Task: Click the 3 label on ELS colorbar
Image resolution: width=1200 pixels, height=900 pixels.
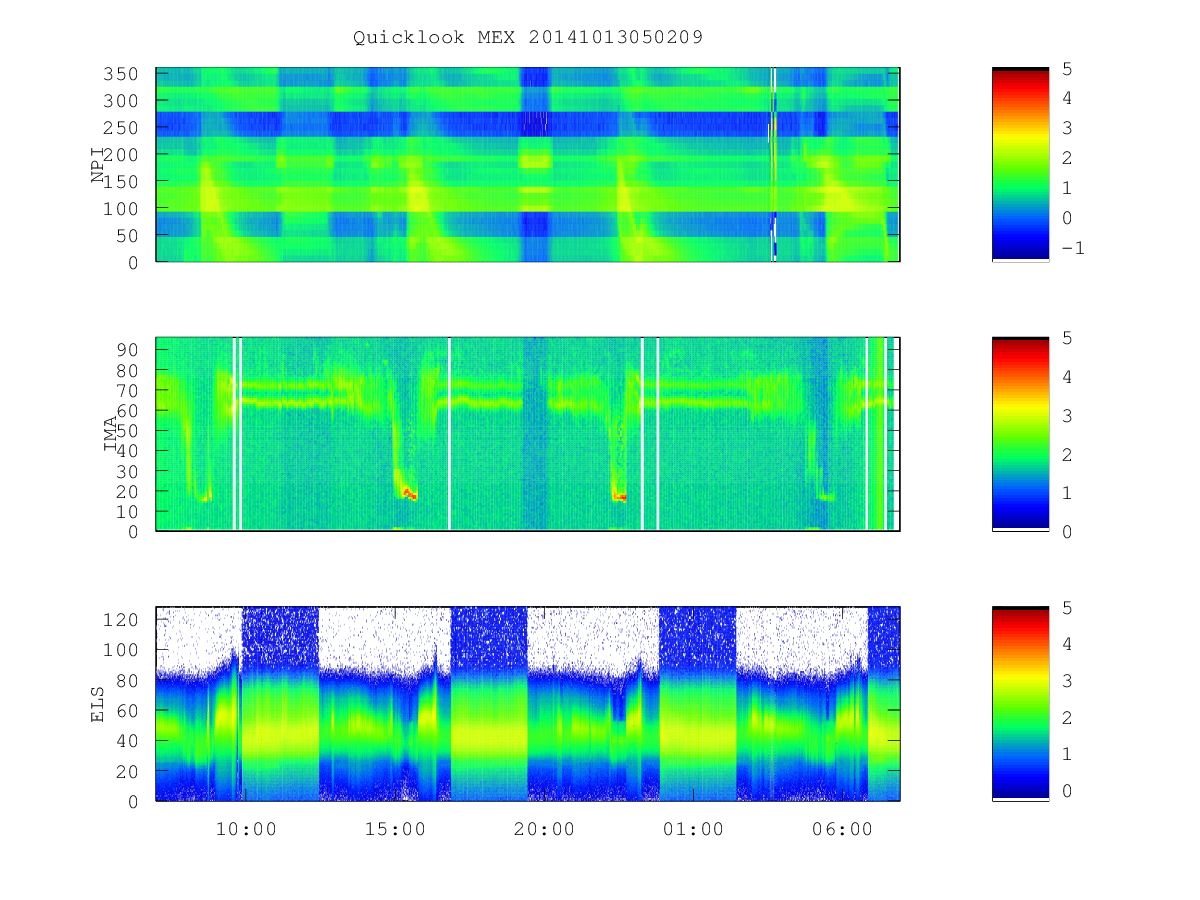Action: pos(1066,681)
